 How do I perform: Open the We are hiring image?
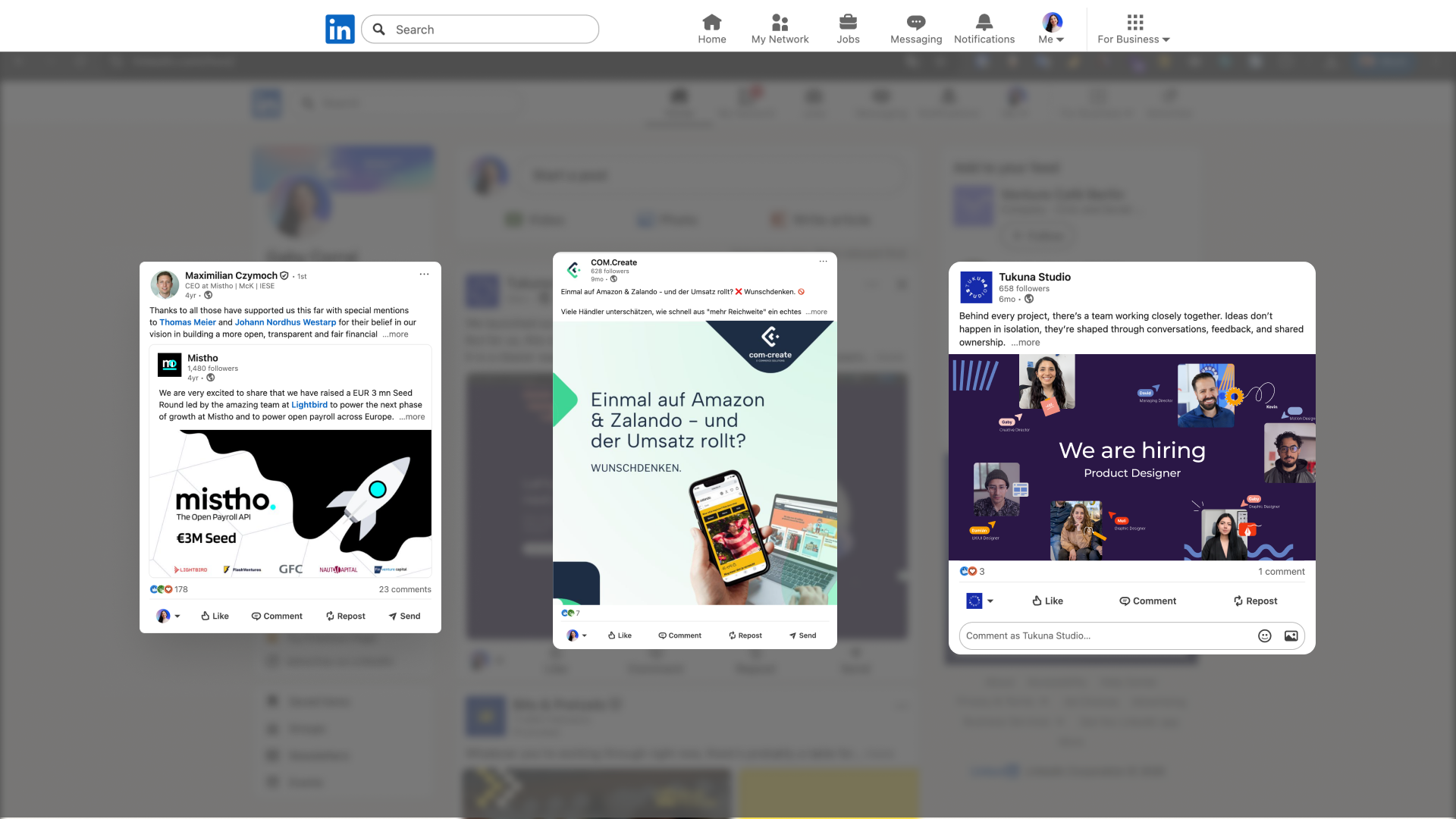(1132, 457)
